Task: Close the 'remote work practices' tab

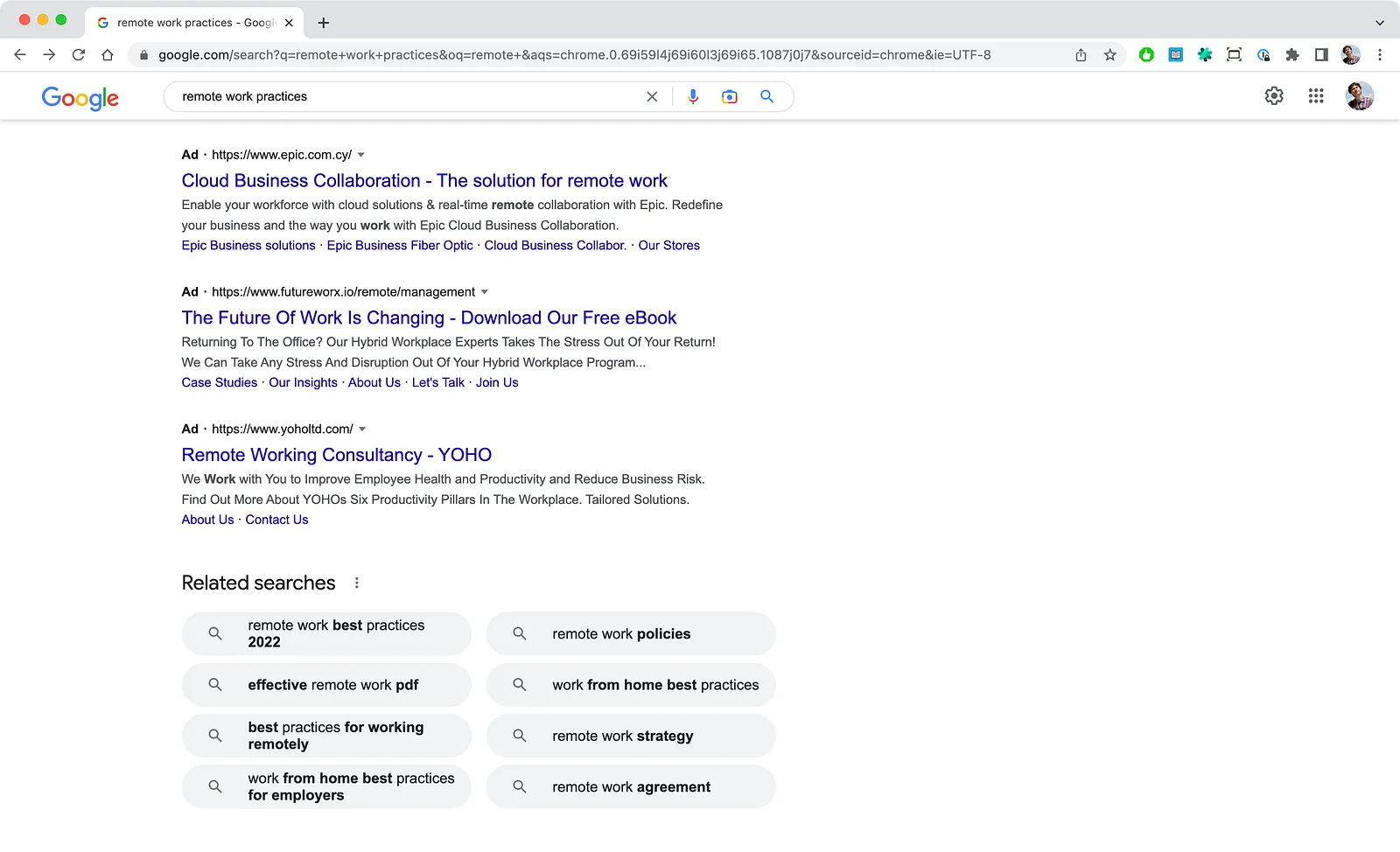Action: tap(289, 23)
